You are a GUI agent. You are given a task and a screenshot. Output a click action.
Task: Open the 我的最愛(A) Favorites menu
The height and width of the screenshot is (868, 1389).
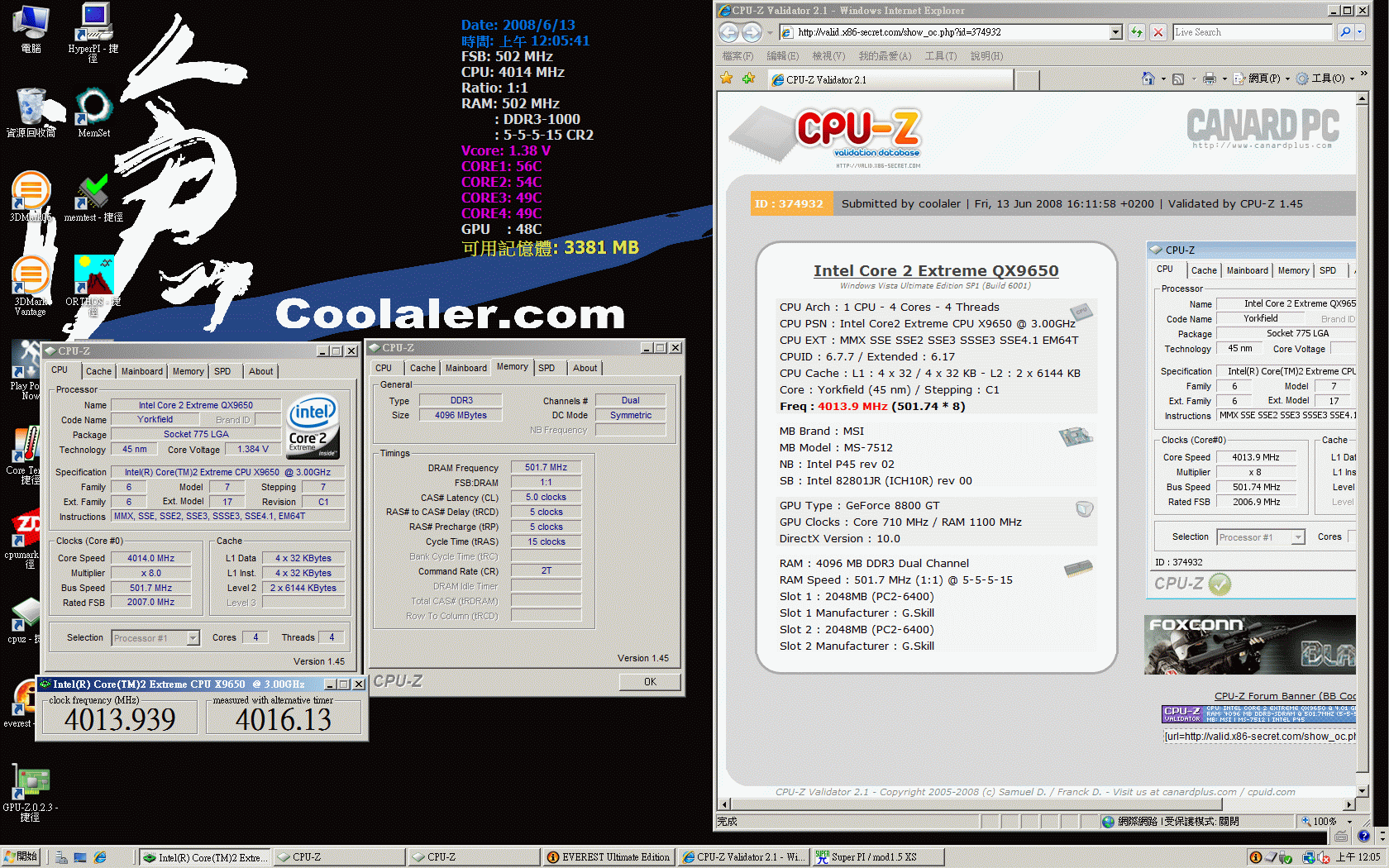[x=885, y=56]
